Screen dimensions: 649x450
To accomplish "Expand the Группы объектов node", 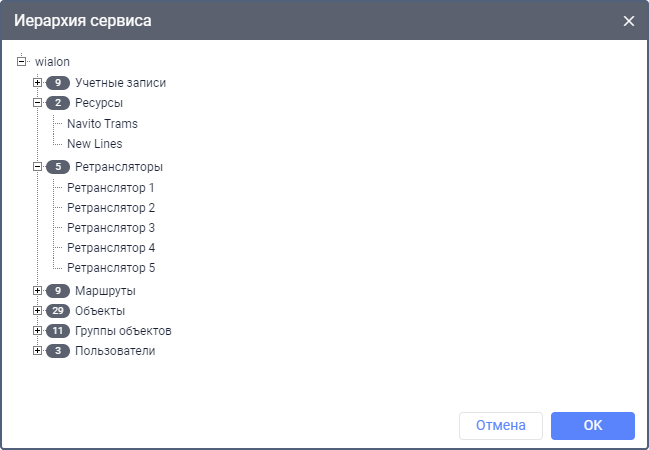I will 37,330.
